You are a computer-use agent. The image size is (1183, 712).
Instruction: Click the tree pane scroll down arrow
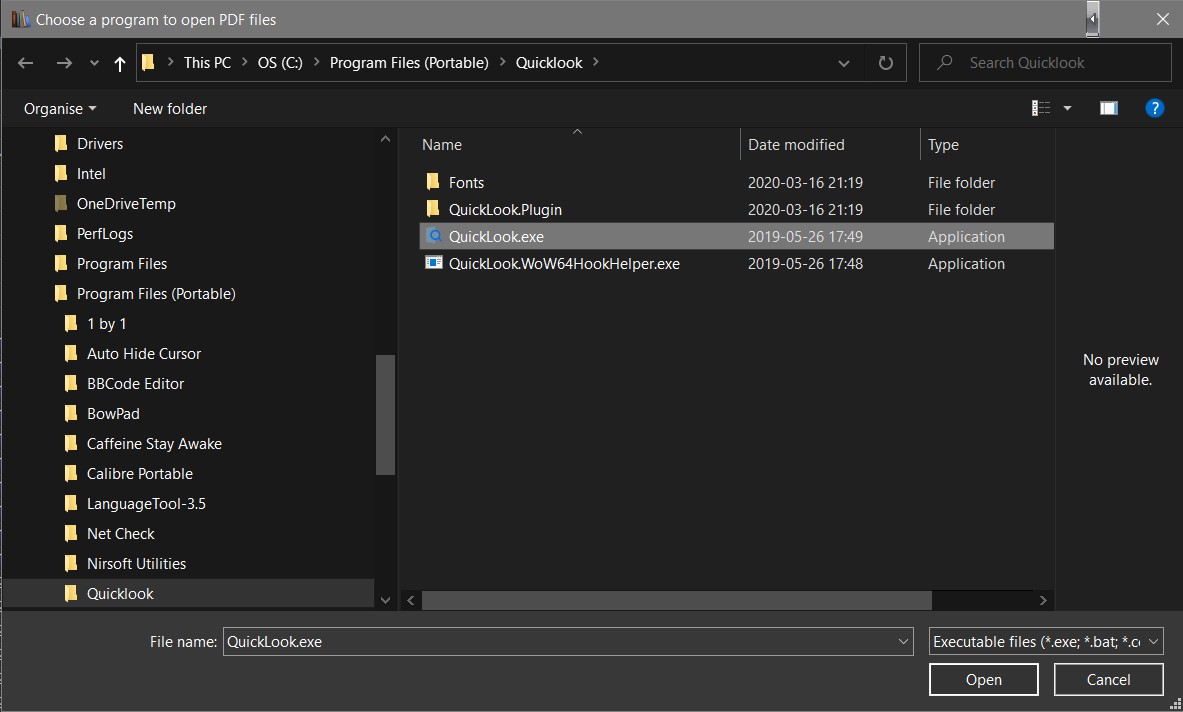[386, 600]
